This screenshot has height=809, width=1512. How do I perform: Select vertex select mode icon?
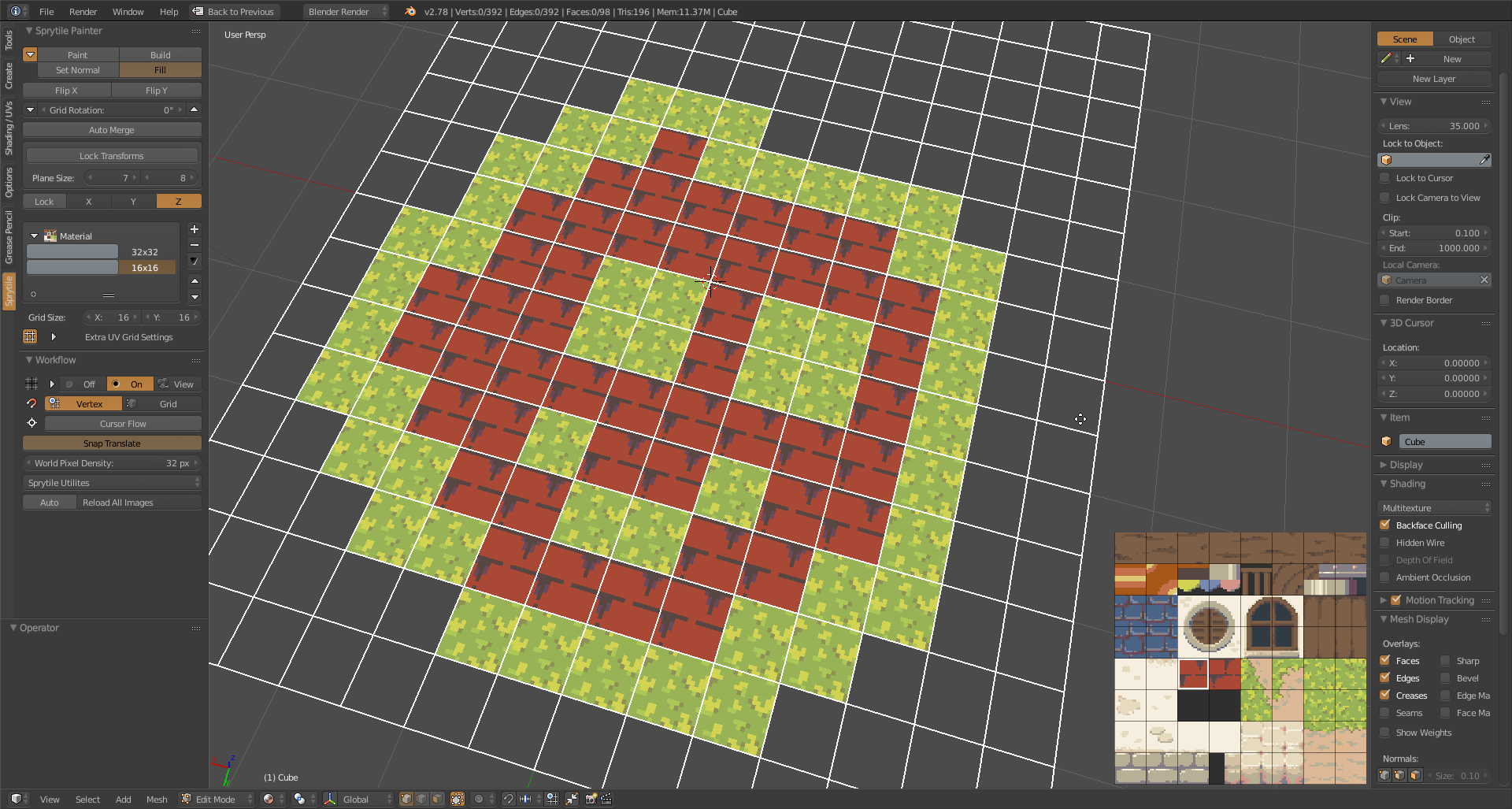406,799
